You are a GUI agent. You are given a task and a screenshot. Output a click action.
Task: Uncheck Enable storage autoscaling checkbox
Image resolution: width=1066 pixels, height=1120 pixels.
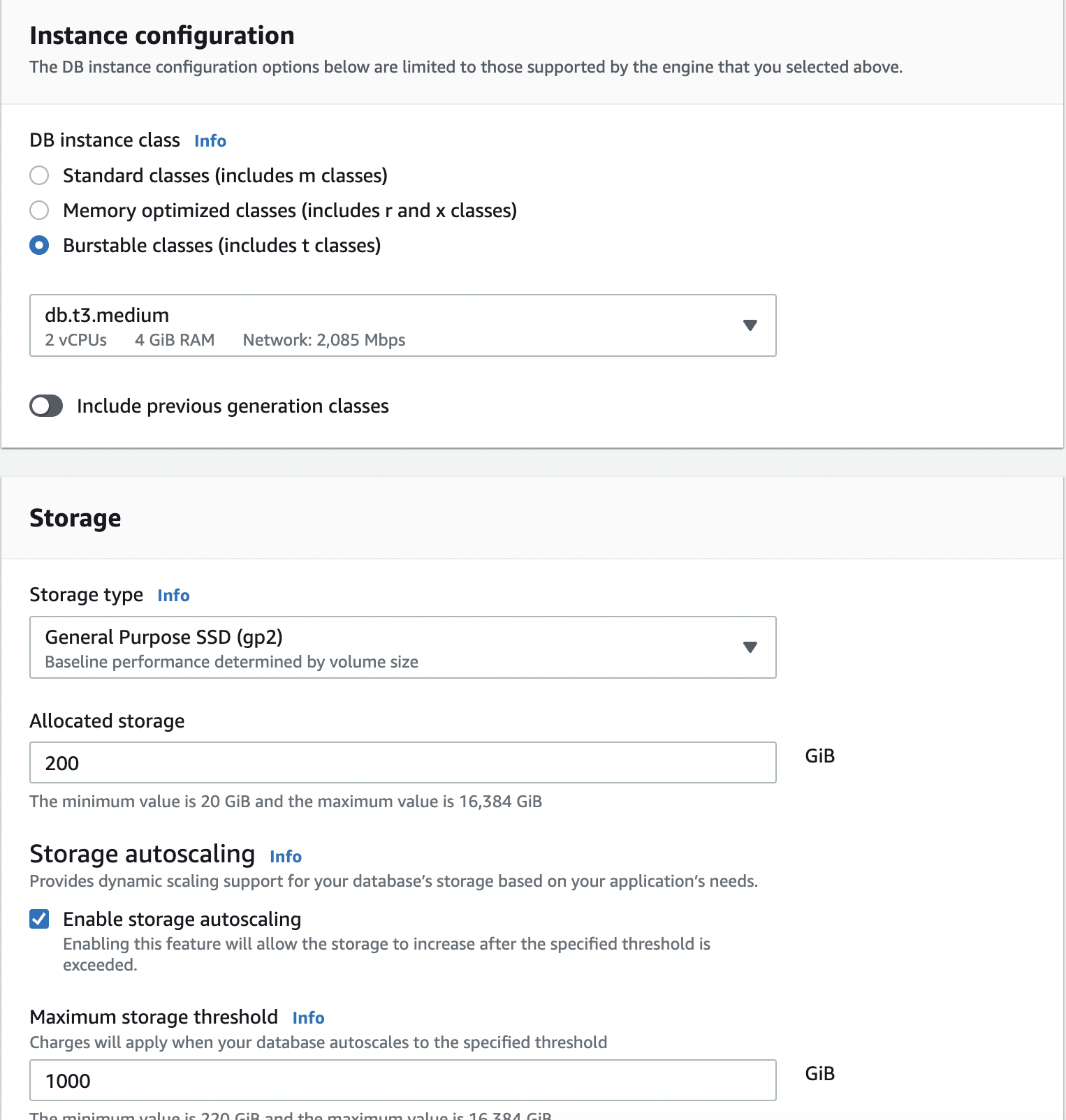point(39,919)
